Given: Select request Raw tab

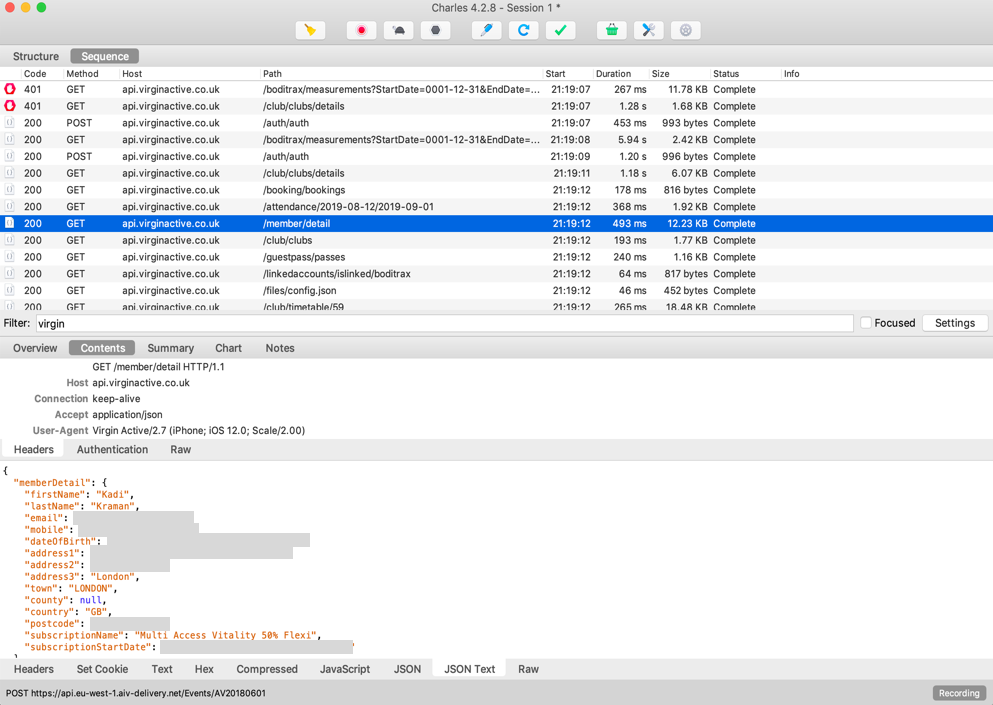Looking at the screenshot, I should 180,449.
